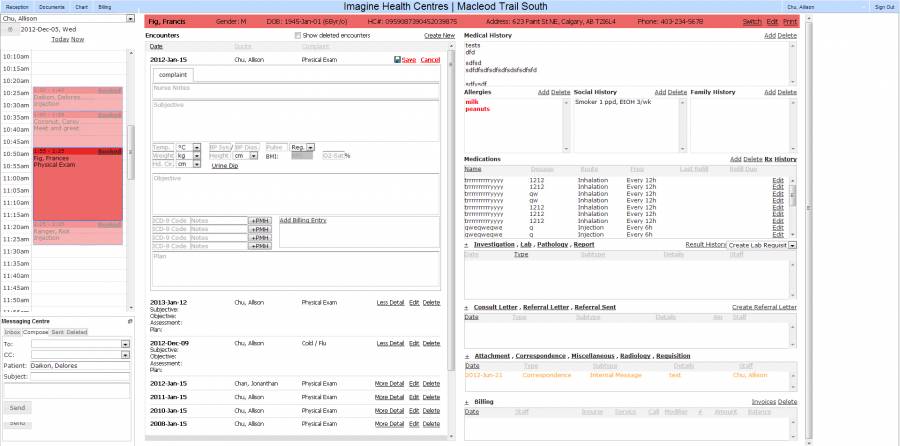Pop out the Messaging Centre panel icon
Screen dimensions: 900x446
[130, 321]
